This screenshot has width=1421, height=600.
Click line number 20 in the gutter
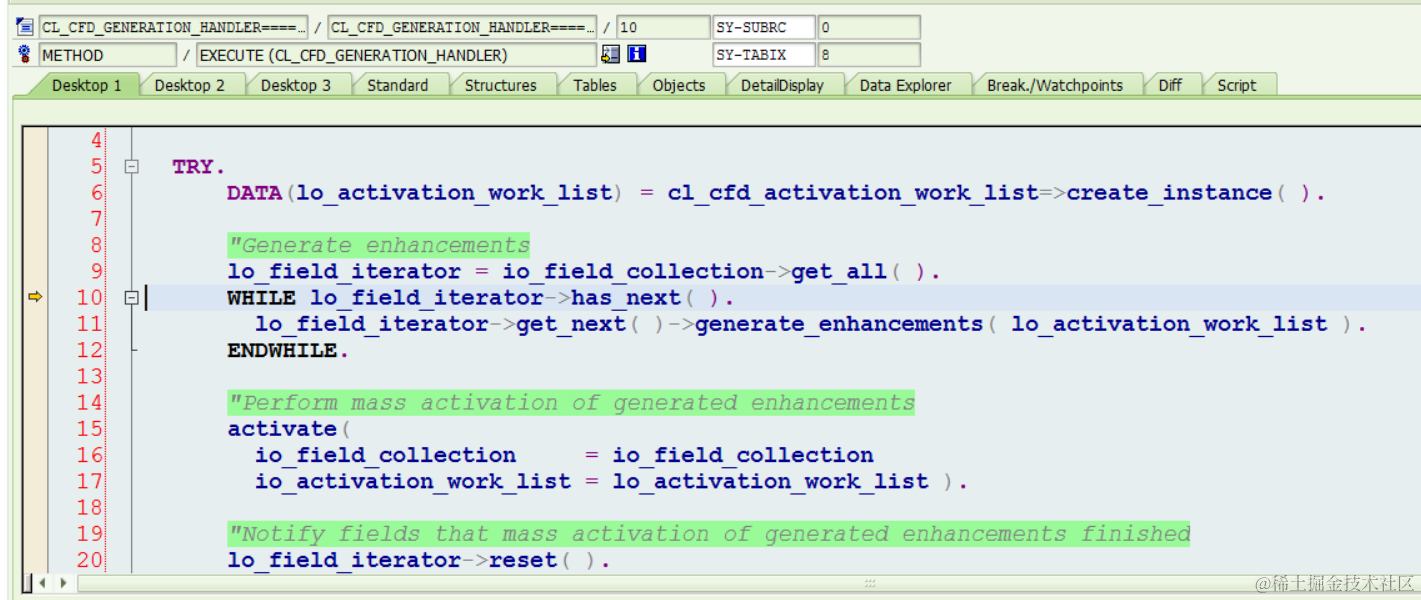(89, 560)
